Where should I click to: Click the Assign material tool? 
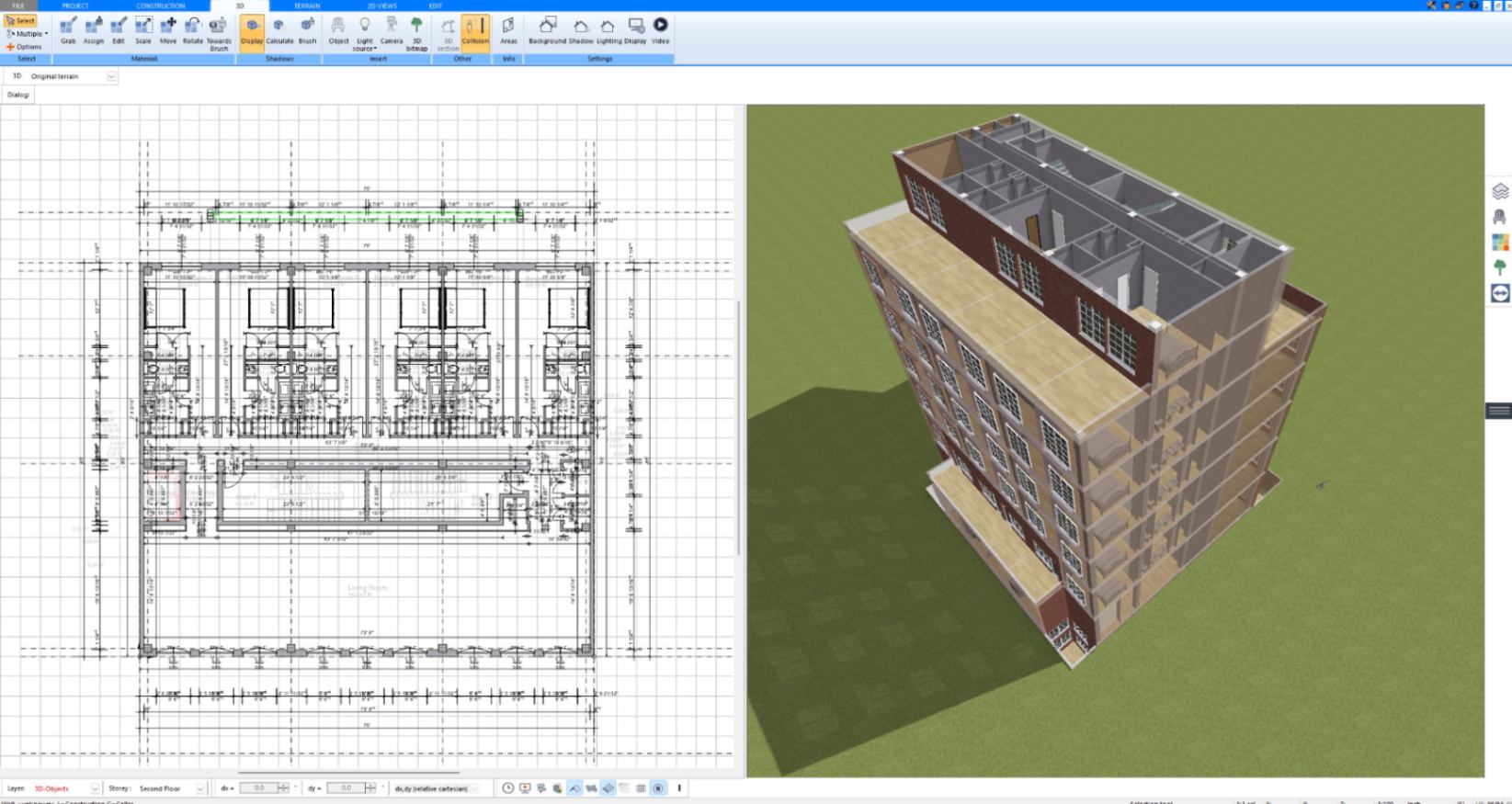tap(93, 30)
